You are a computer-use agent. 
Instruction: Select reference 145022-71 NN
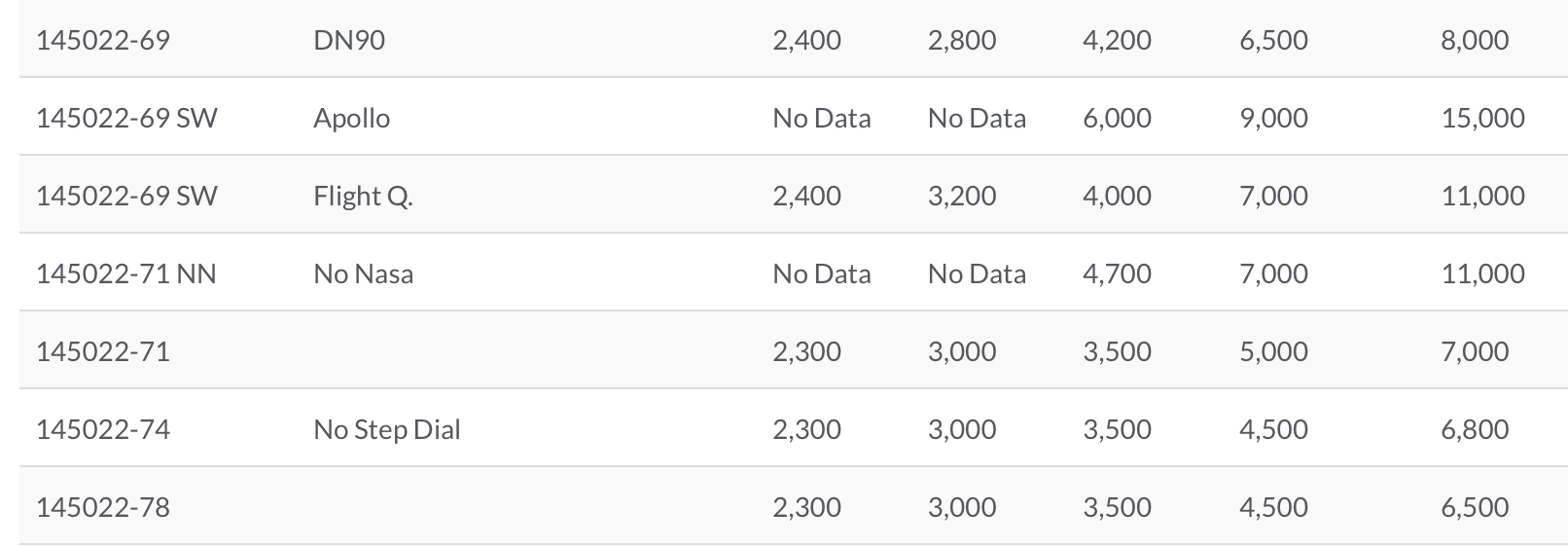pos(125,273)
